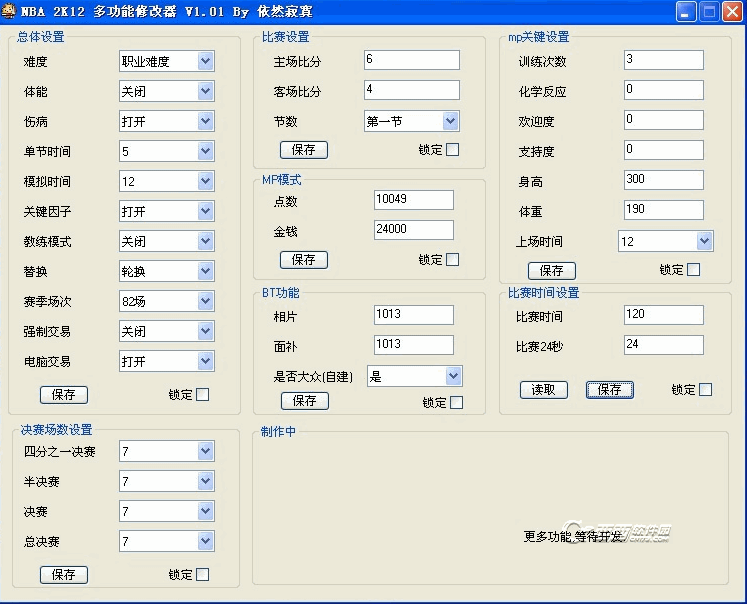Focus the 化学反应 input field
This screenshot has height=604, width=747.
click(x=664, y=90)
